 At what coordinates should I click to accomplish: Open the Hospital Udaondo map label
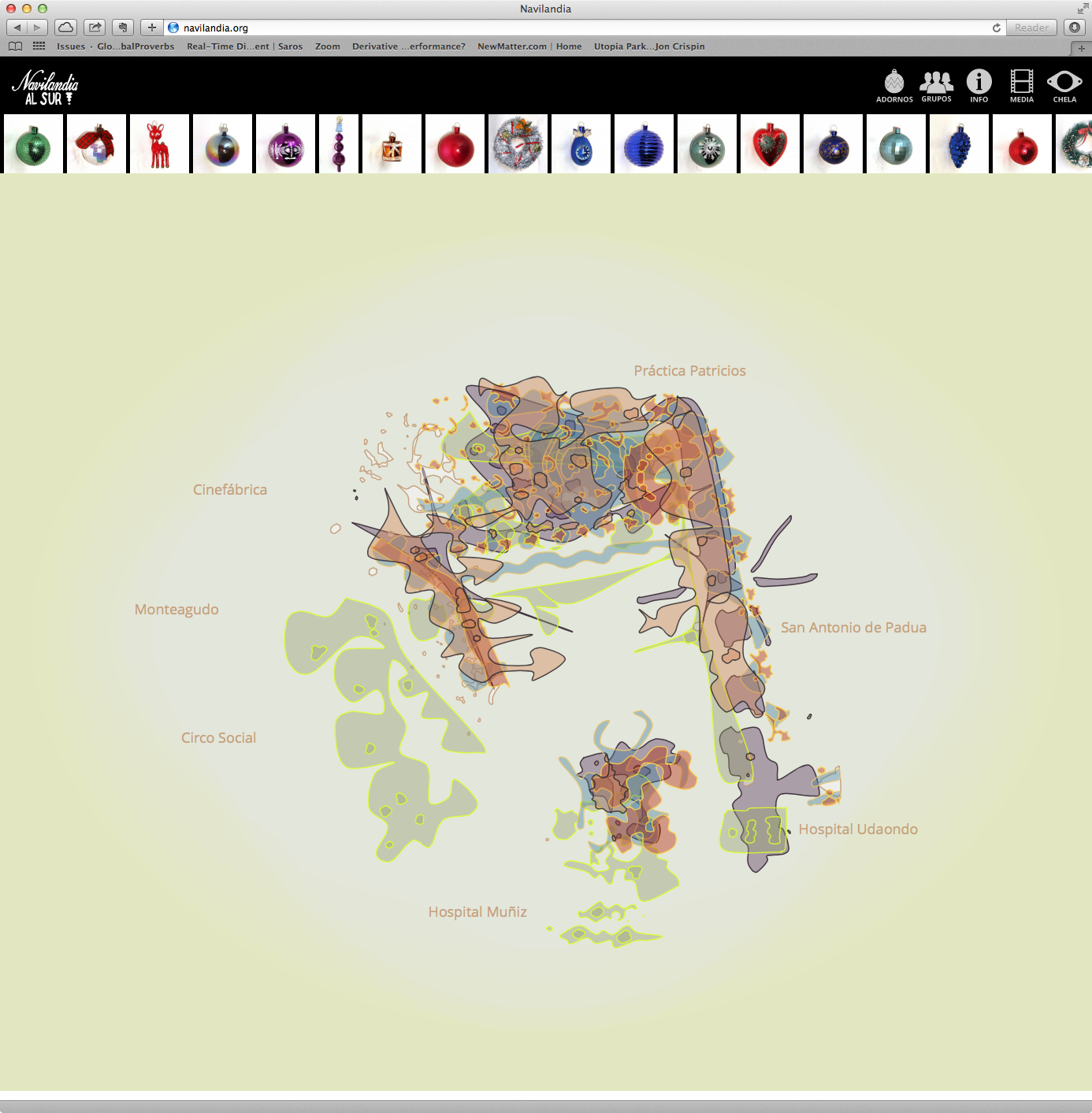(858, 829)
